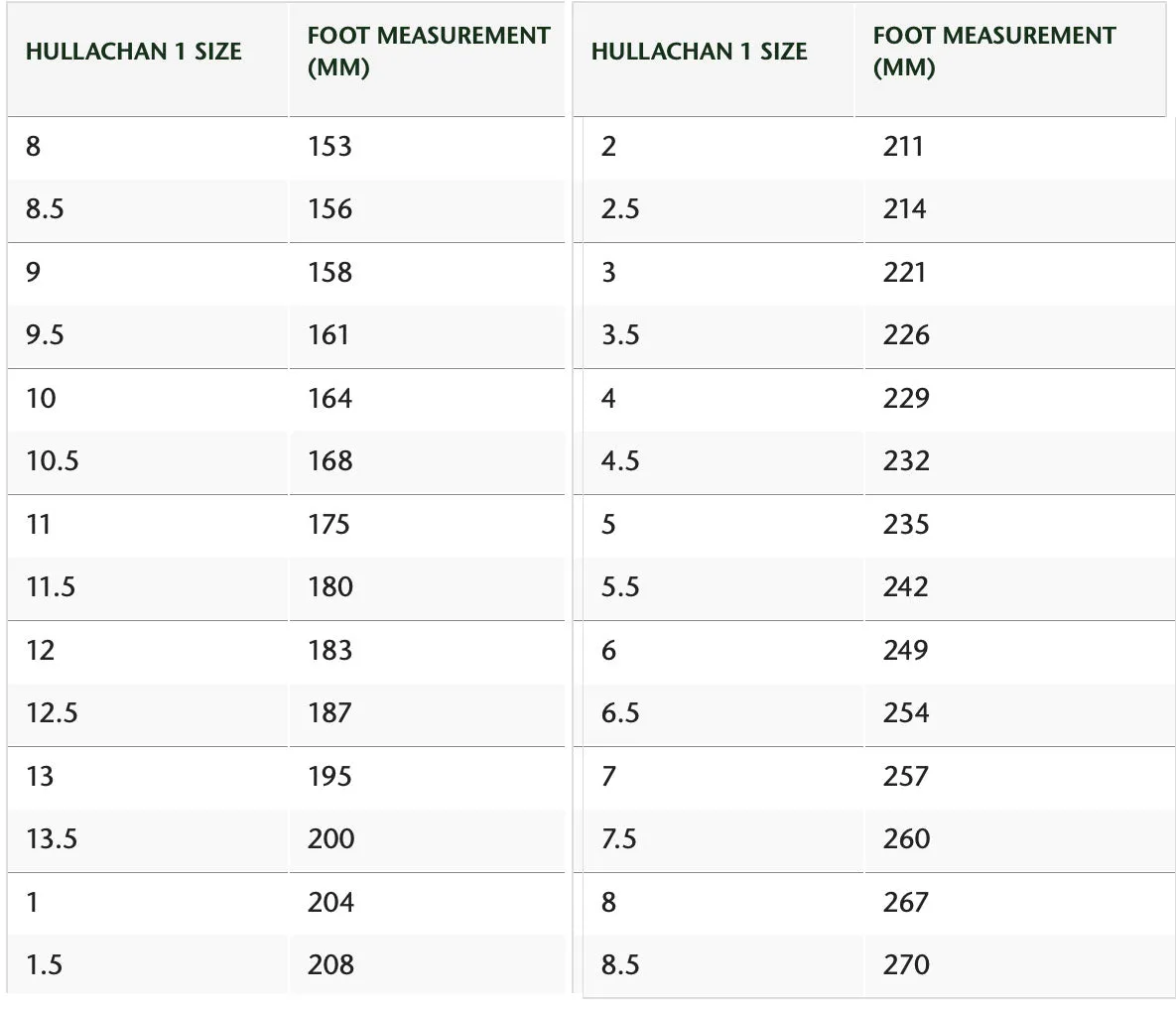Click the 226 measurement value
This screenshot has width=1176, height=1009.
point(906,335)
